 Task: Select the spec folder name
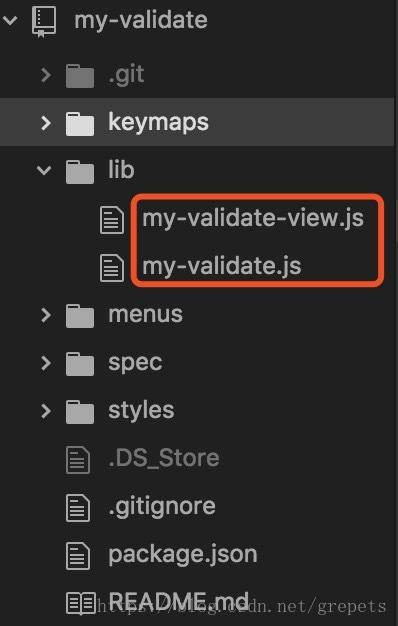coord(135,363)
